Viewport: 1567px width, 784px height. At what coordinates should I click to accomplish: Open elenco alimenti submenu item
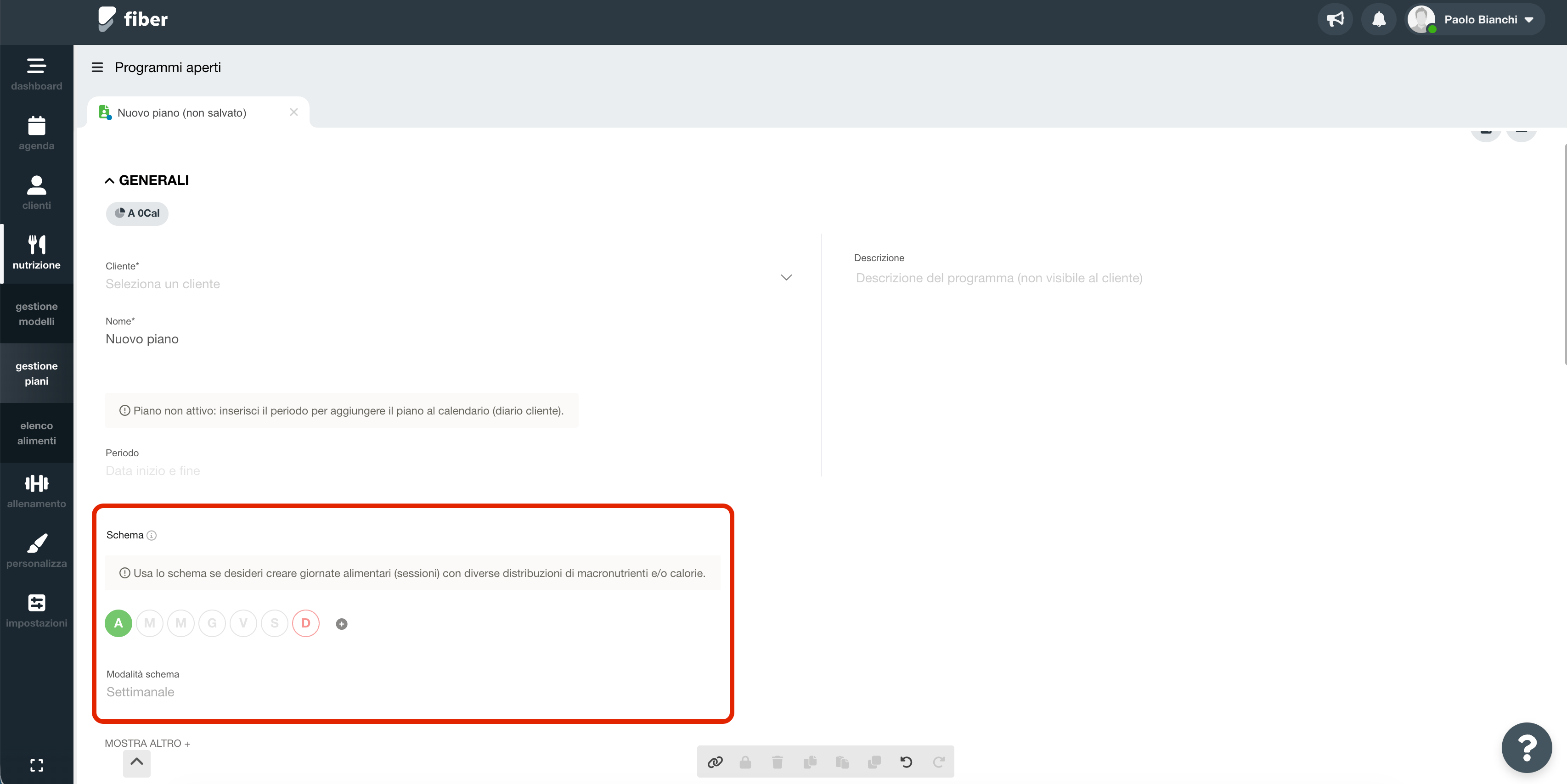point(36,433)
